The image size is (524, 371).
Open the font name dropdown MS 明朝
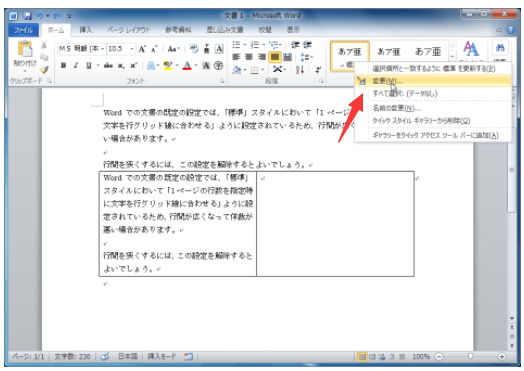(103, 49)
